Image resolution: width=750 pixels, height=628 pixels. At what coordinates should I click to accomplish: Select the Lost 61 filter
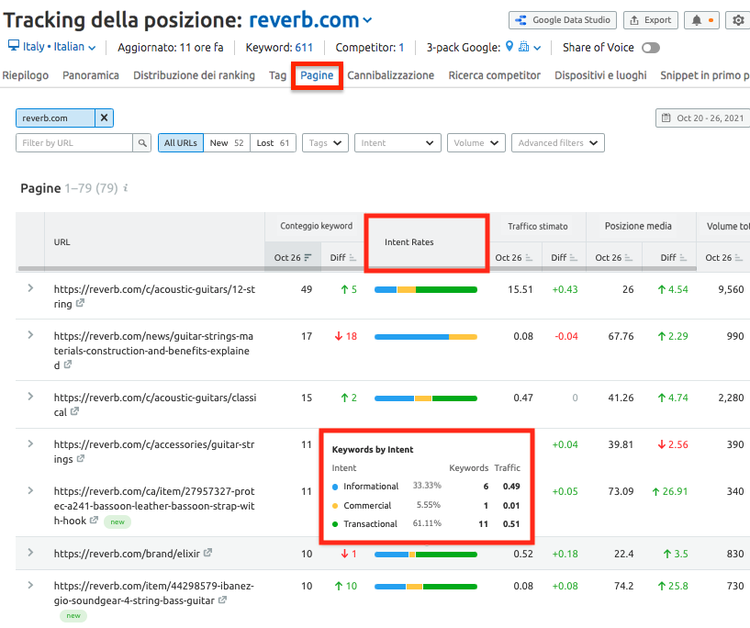coord(273,143)
